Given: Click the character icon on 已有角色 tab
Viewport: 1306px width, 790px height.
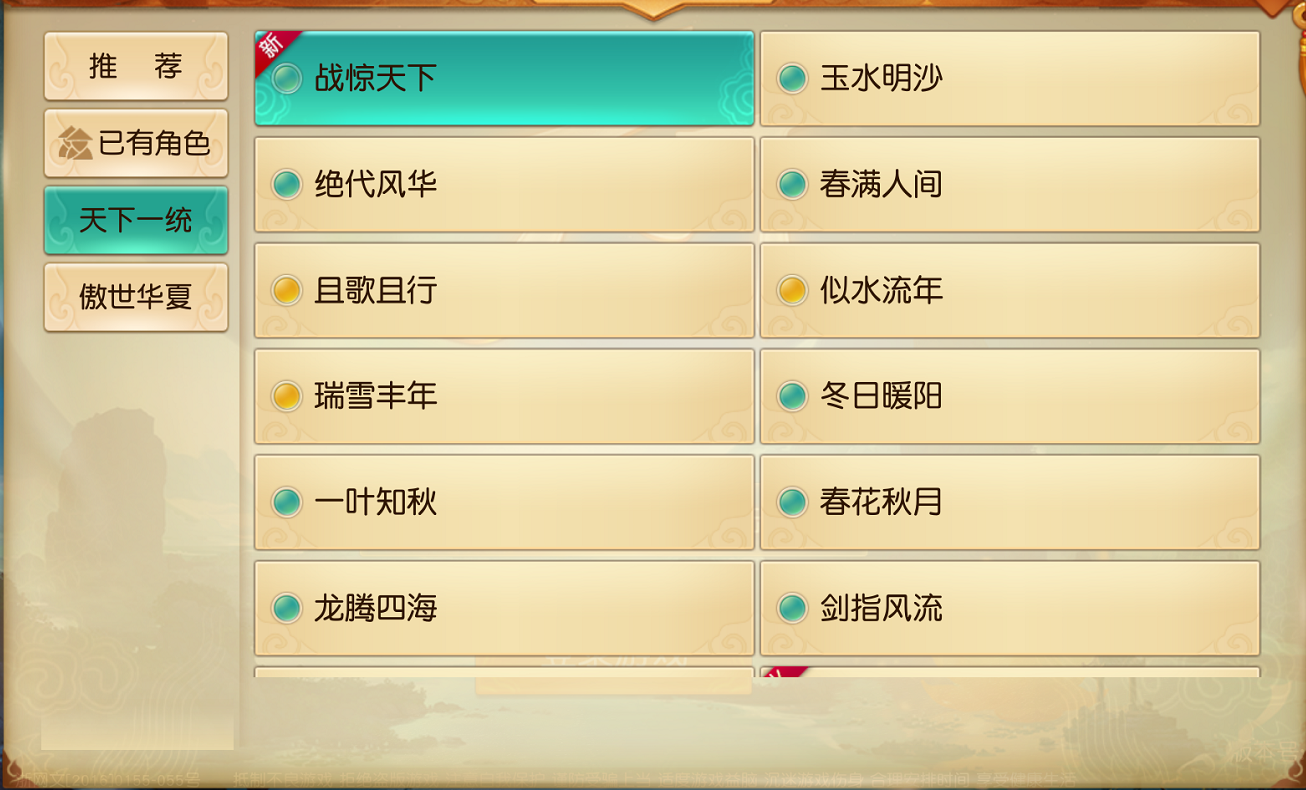Looking at the screenshot, I should [x=75, y=144].
